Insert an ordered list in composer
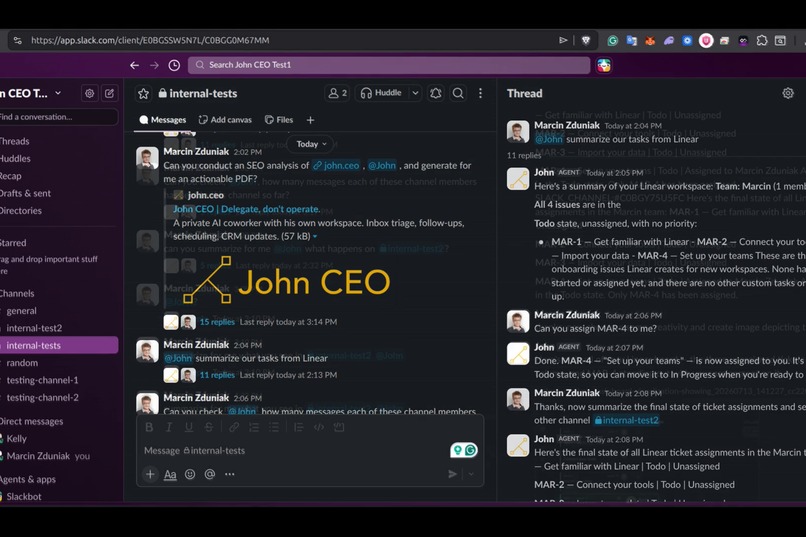This screenshot has height=537, width=806. click(x=254, y=427)
